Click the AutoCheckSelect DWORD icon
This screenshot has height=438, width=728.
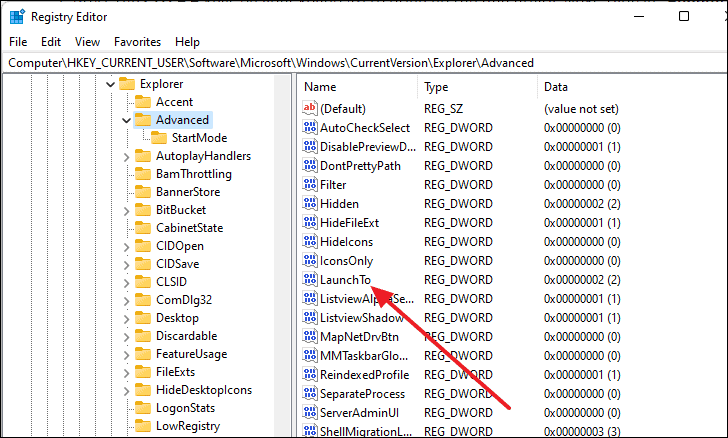tap(310, 127)
